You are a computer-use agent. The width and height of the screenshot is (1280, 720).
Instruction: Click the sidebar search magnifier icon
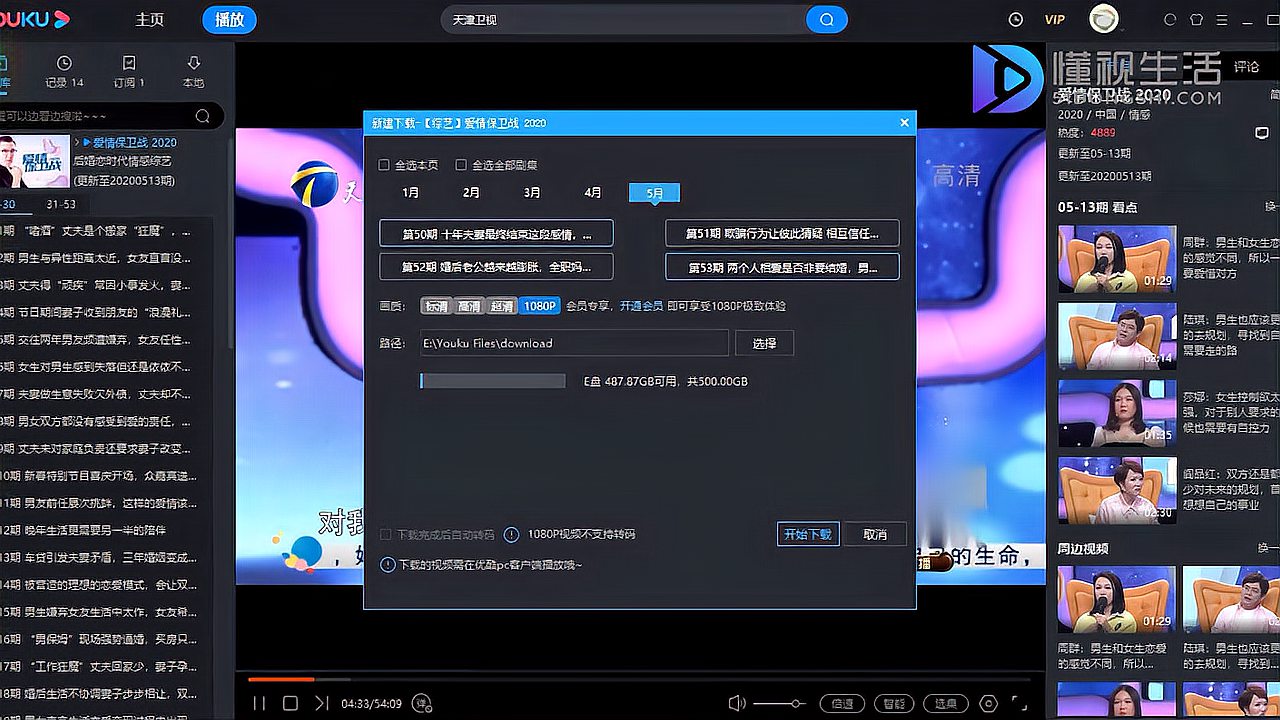(x=203, y=116)
